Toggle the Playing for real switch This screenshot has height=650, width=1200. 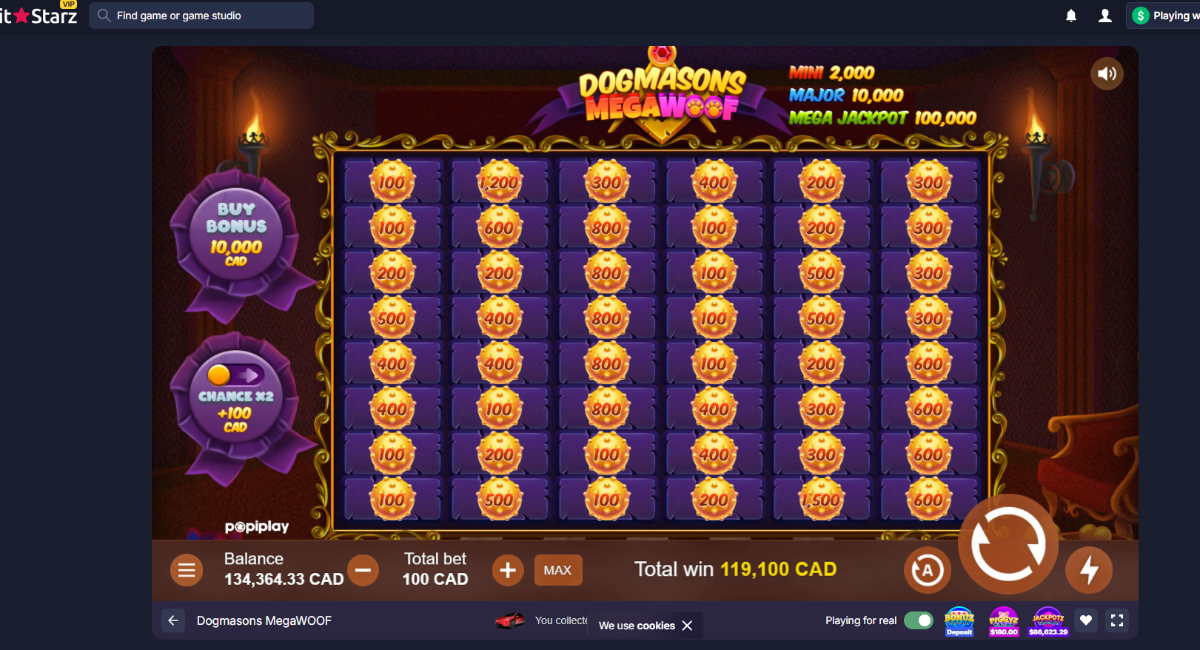point(918,621)
